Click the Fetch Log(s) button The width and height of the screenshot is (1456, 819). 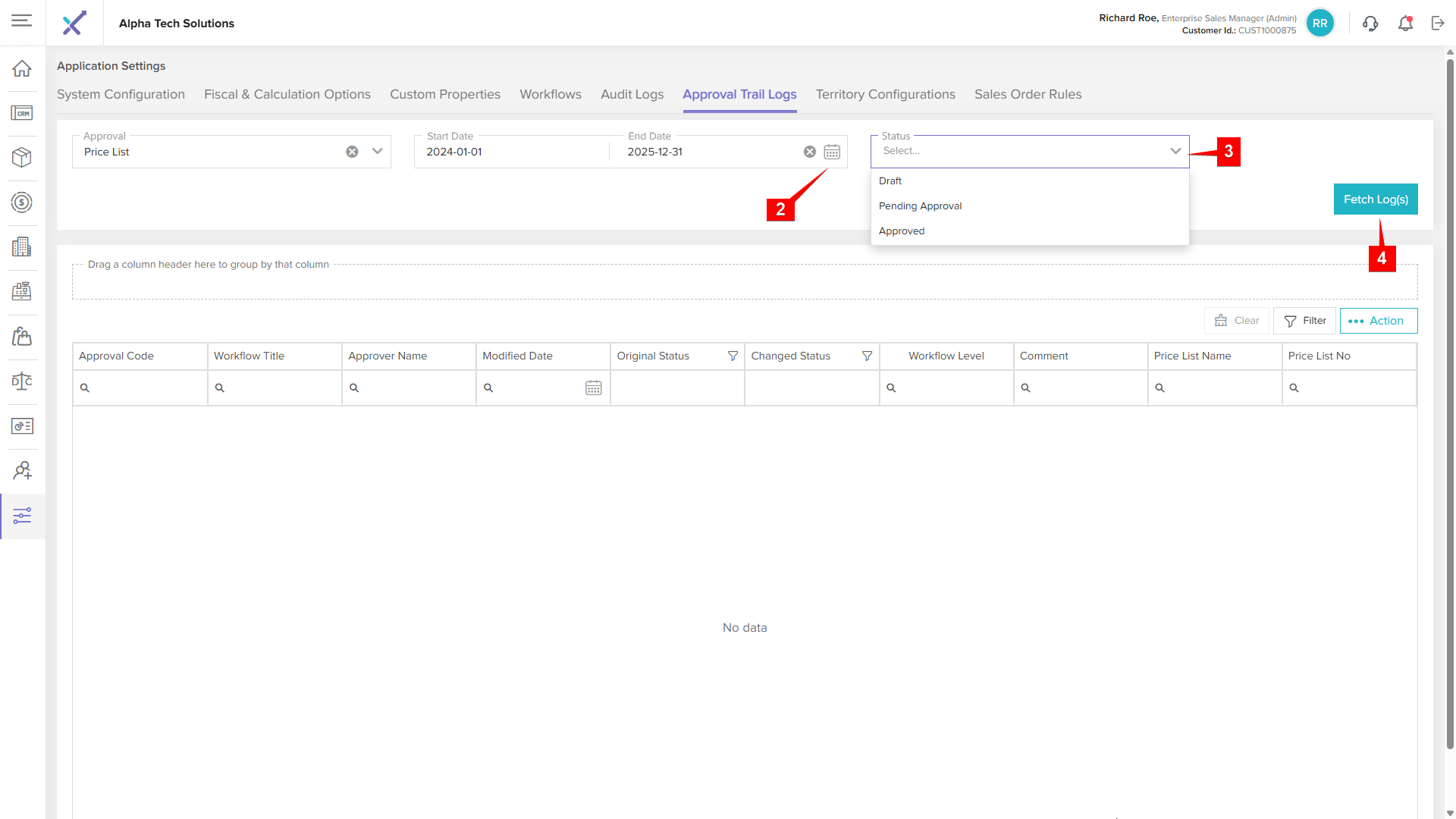point(1375,199)
